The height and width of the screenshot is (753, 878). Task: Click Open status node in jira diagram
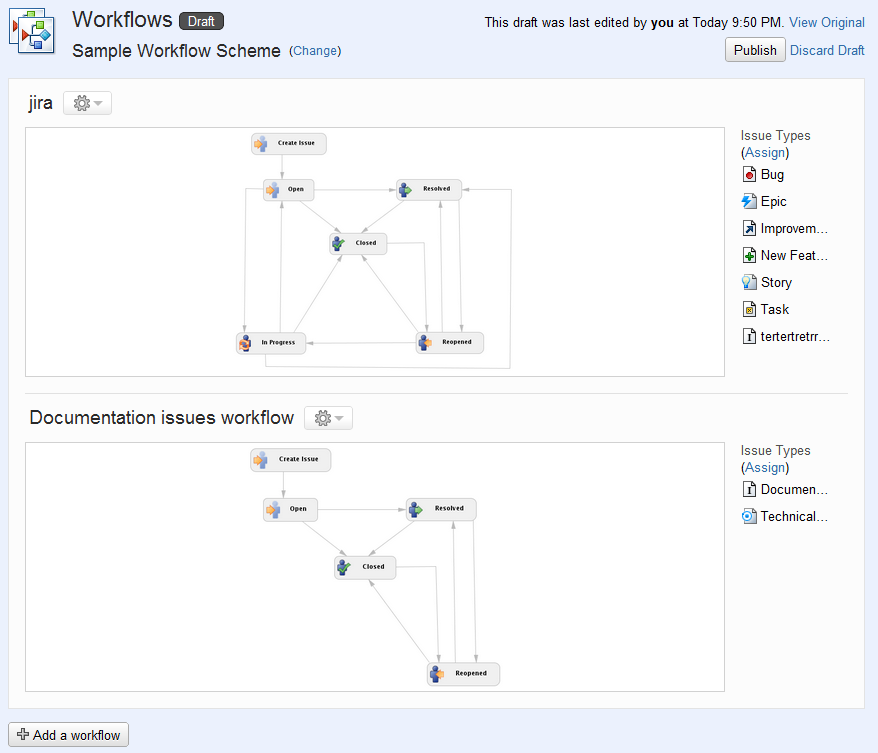[288, 190]
